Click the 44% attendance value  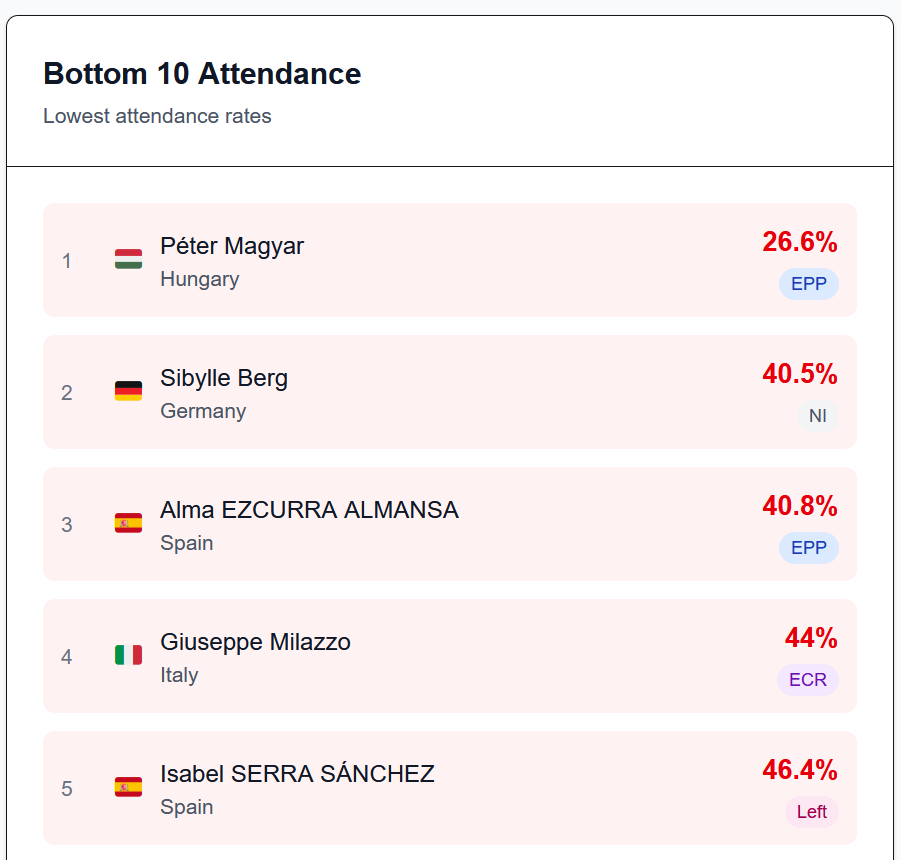(x=811, y=638)
